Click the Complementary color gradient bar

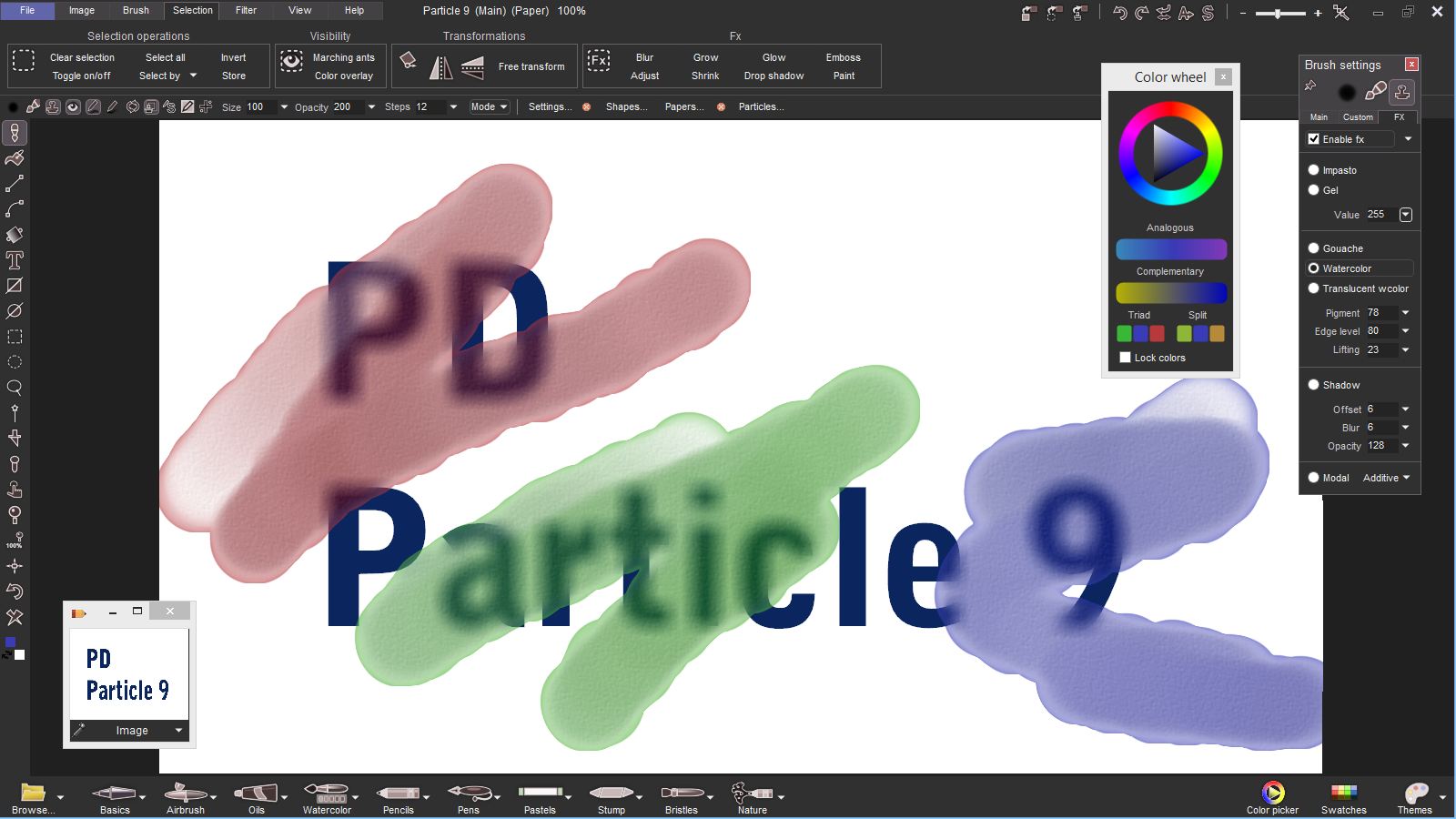coord(1170,293)
